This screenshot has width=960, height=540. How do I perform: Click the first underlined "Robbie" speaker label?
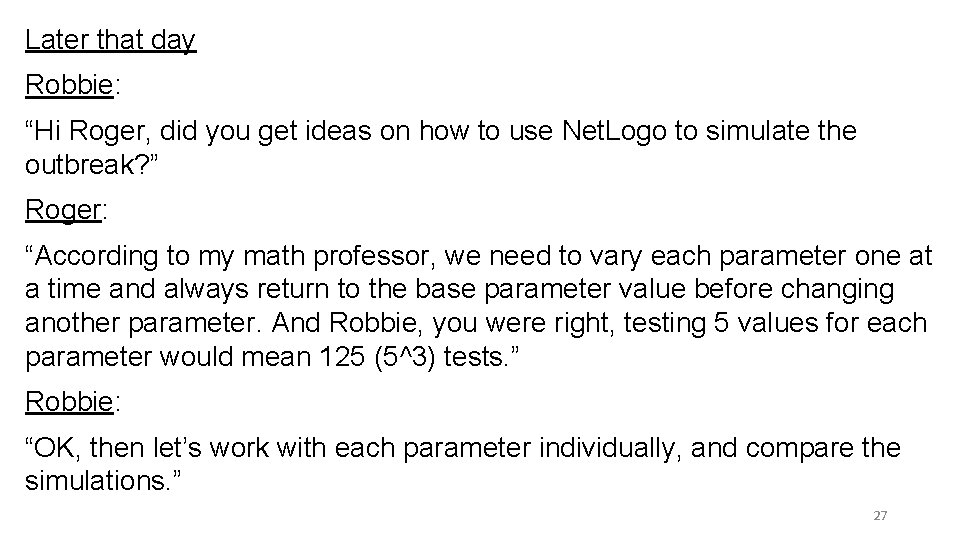pyautogui.click(x=69, y=85)
